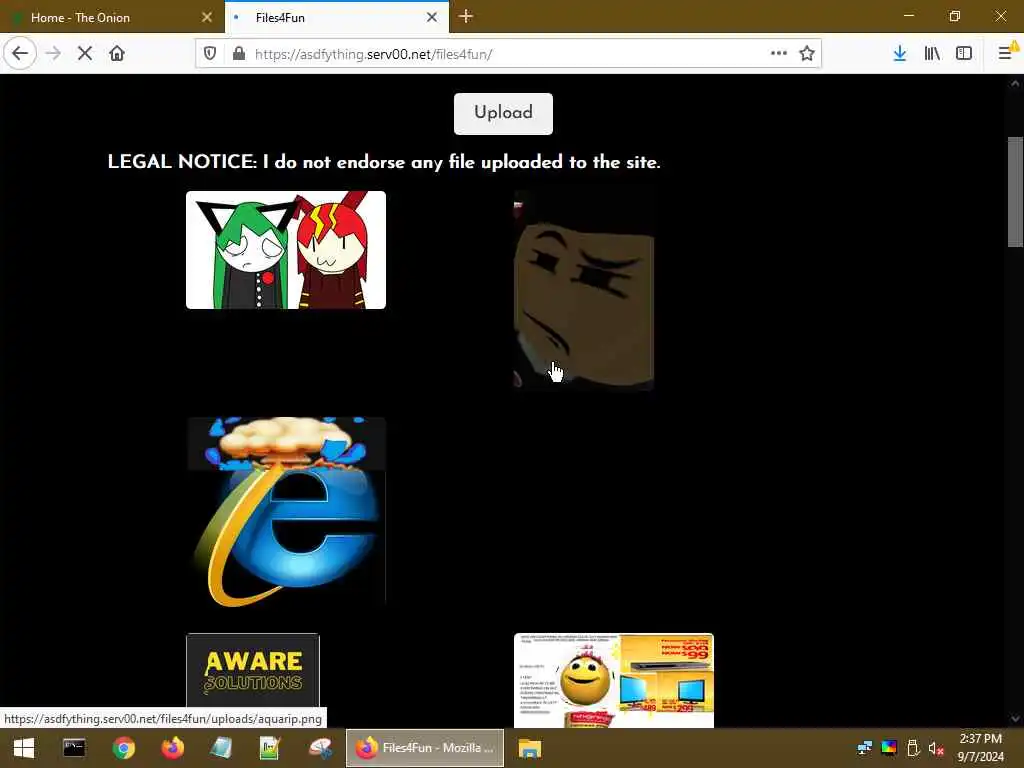The width and height of the screenshot is (1024, 768).
Task: Click the colorful display tray icon
Action: 889,748
